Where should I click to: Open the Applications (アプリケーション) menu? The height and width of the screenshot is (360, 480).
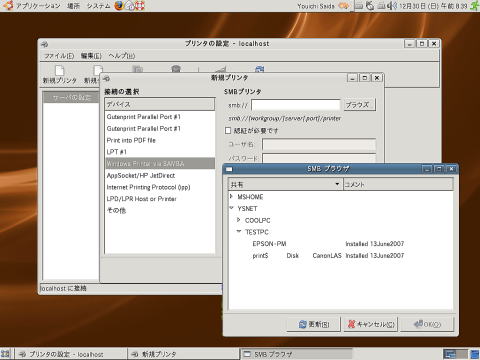(x=38, y=6)
